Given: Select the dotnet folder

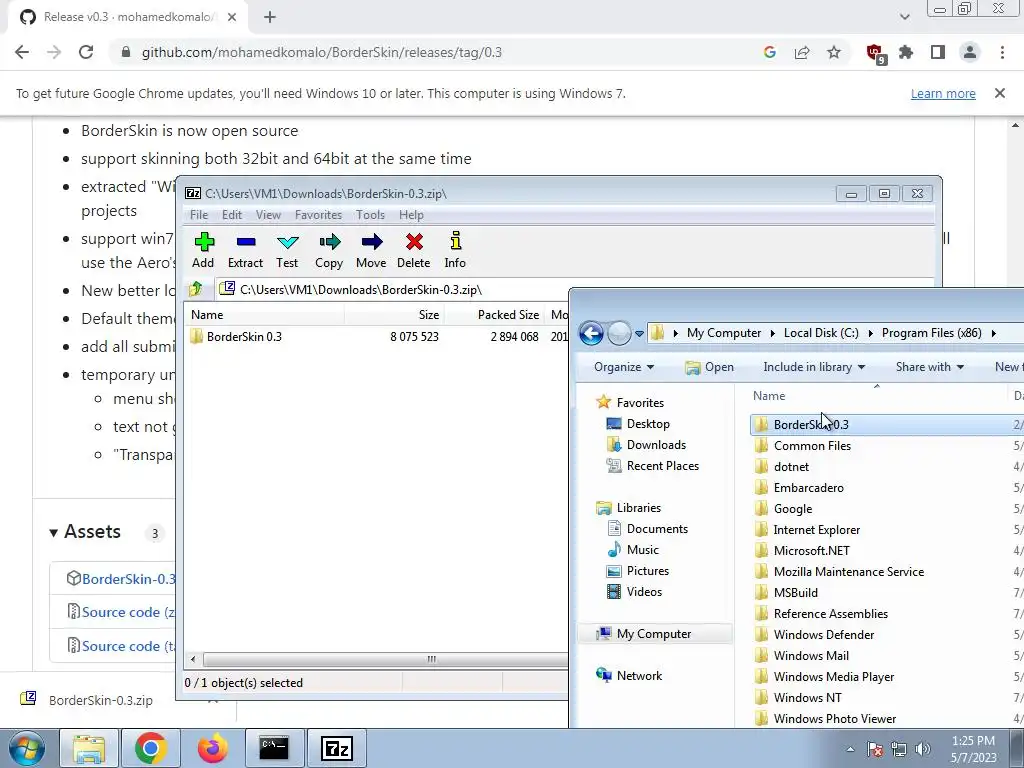Looking at the screenshot, I should point(781,467).
